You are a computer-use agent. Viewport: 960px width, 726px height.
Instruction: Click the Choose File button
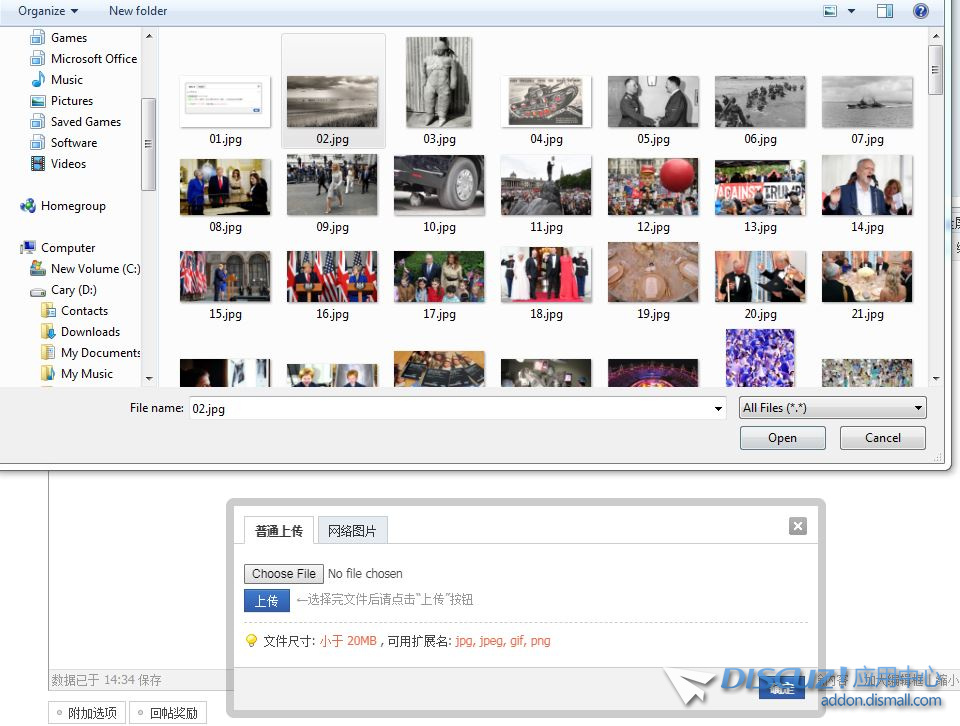tap(284, 574)
